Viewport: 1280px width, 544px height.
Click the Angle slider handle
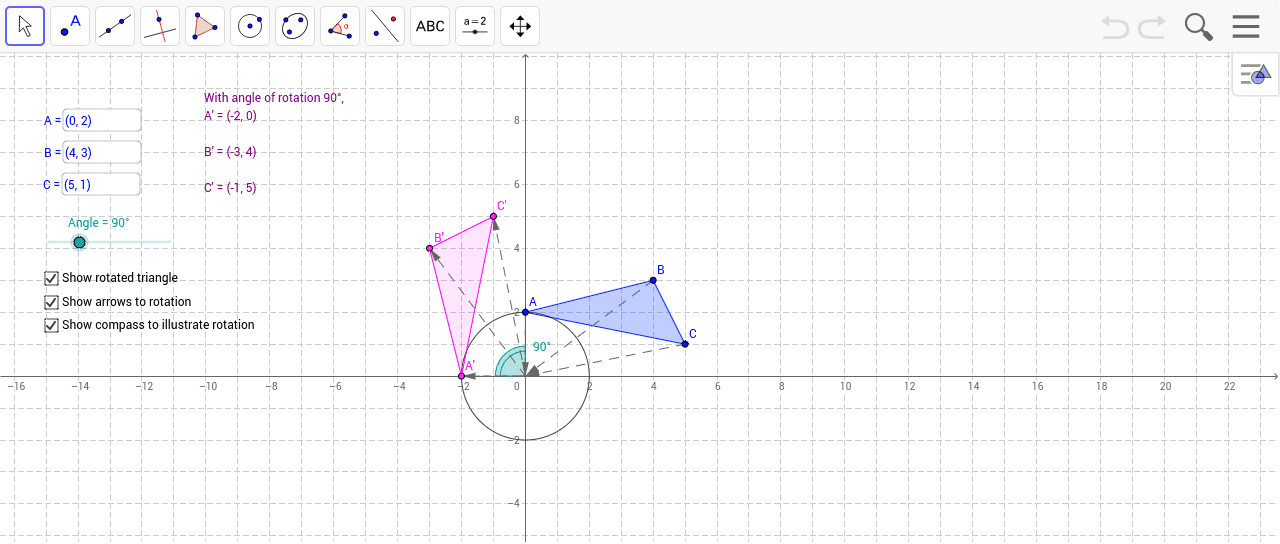(x=80, y=242)
